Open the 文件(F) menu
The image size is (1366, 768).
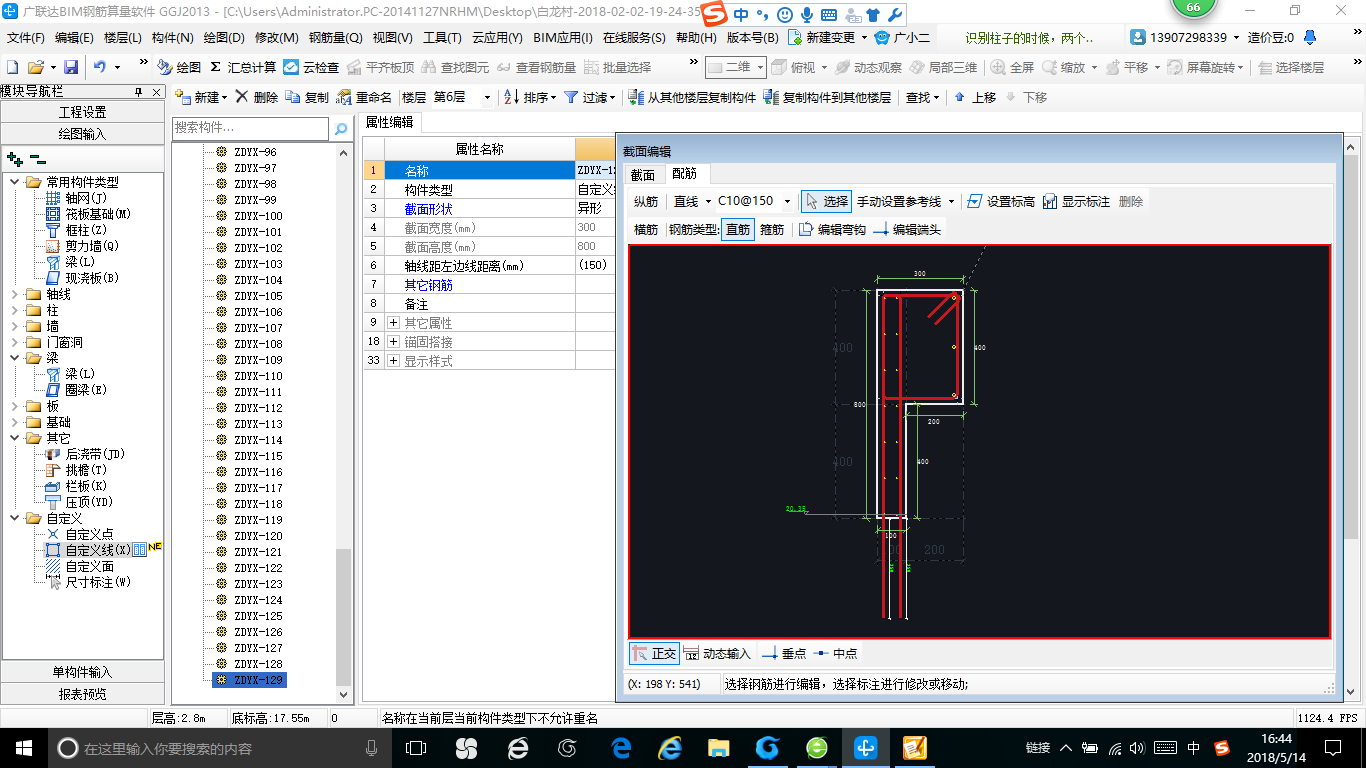26,38
